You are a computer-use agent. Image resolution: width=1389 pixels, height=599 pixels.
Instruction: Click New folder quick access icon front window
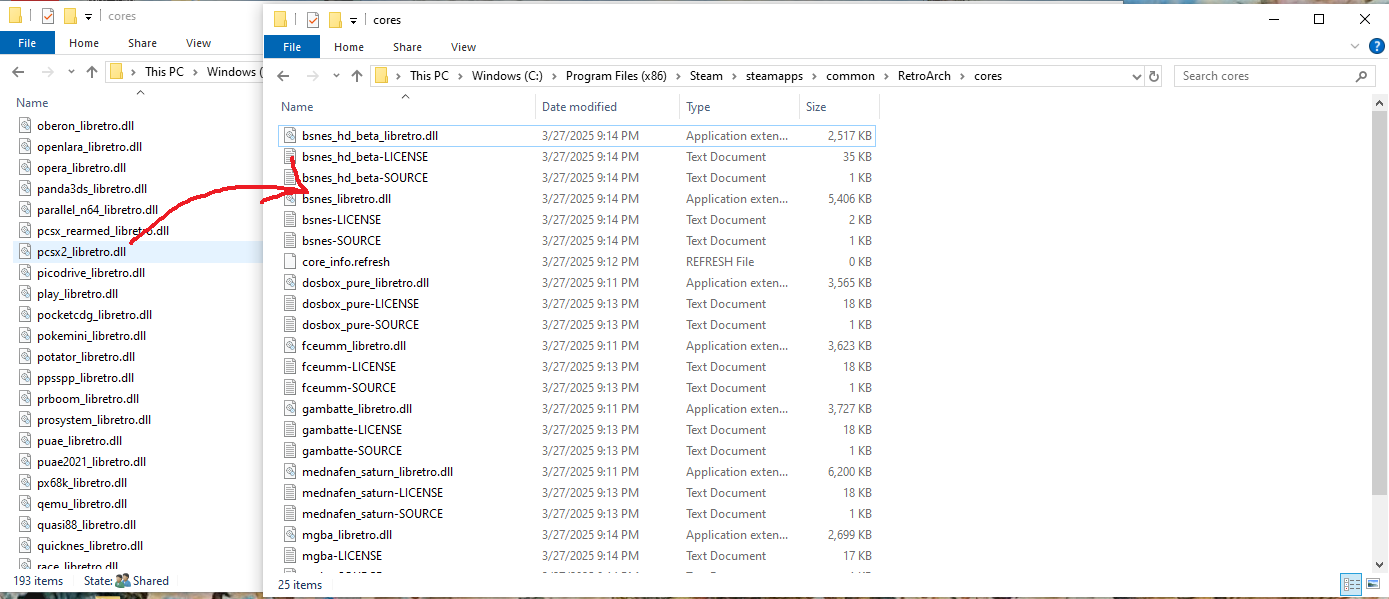click(335, 20)
